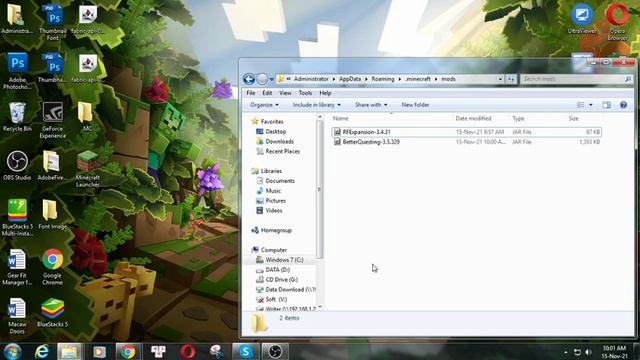This screenshot has height=360, width=640.
Task: Open recent pages dropdown arrow
Action: (272, 79)
